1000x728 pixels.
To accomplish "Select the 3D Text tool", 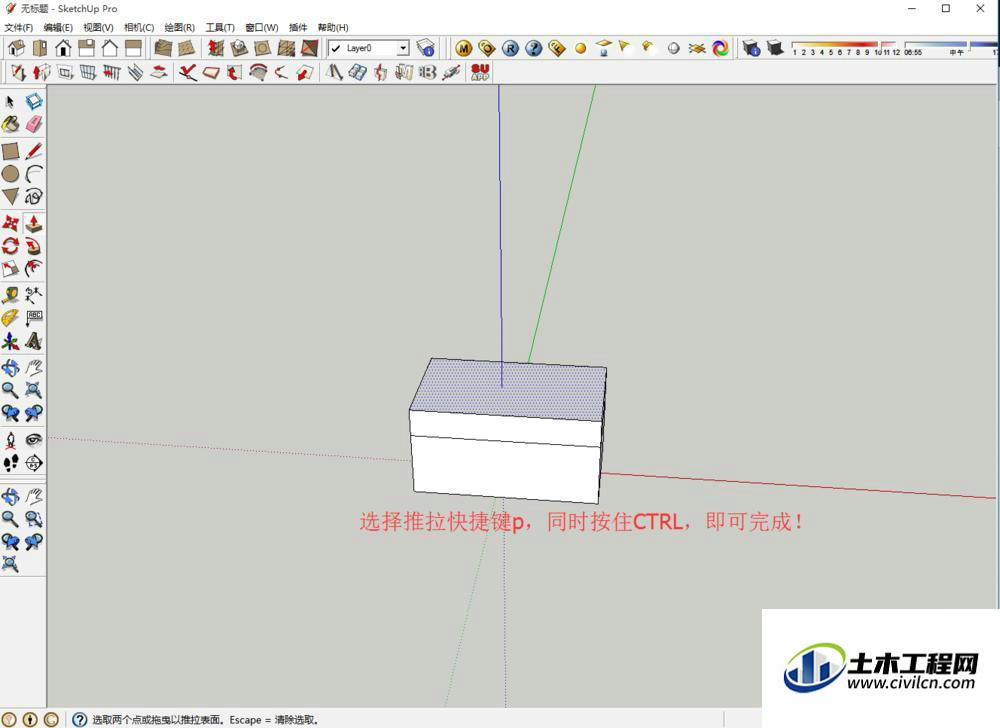I will coord(34,341).
